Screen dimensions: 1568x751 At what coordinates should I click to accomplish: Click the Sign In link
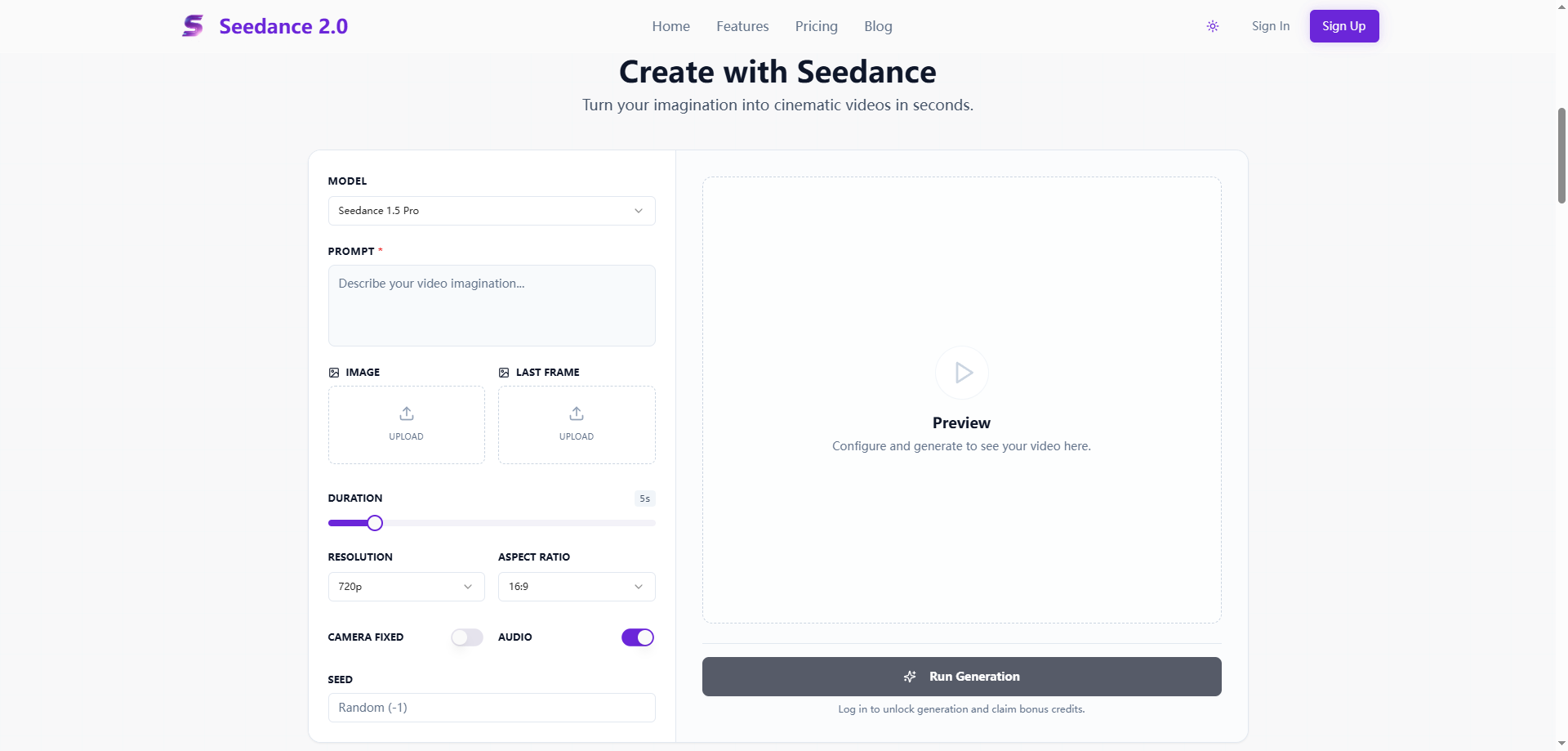point(1271,26)
